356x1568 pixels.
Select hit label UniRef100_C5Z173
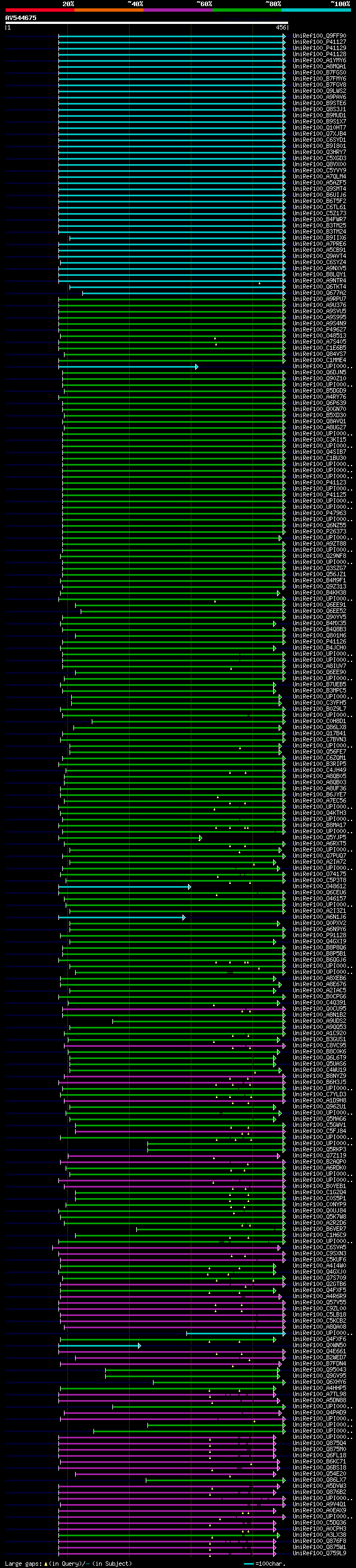tap(319, 213)
